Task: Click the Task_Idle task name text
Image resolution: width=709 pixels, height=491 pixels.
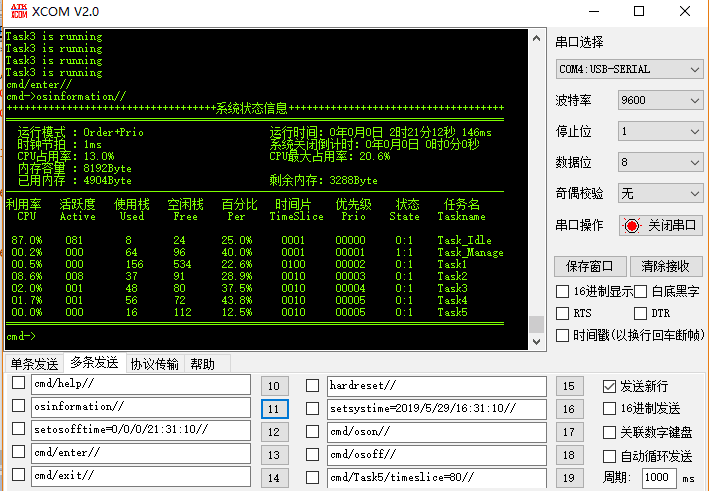Action: tap(464, 240)
